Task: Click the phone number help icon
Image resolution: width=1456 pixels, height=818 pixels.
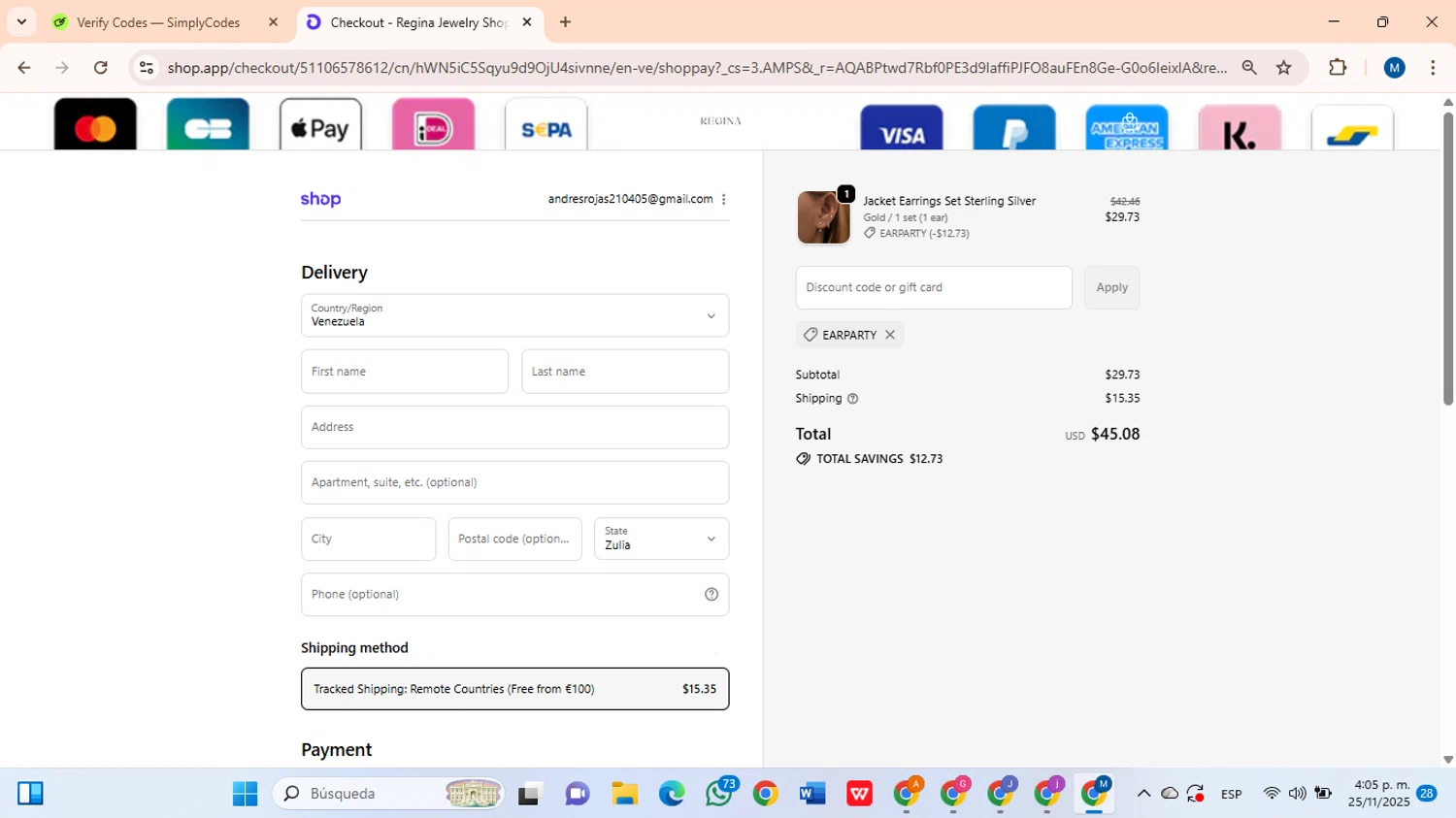Action: pyautogui.click(x=711, y=595)
